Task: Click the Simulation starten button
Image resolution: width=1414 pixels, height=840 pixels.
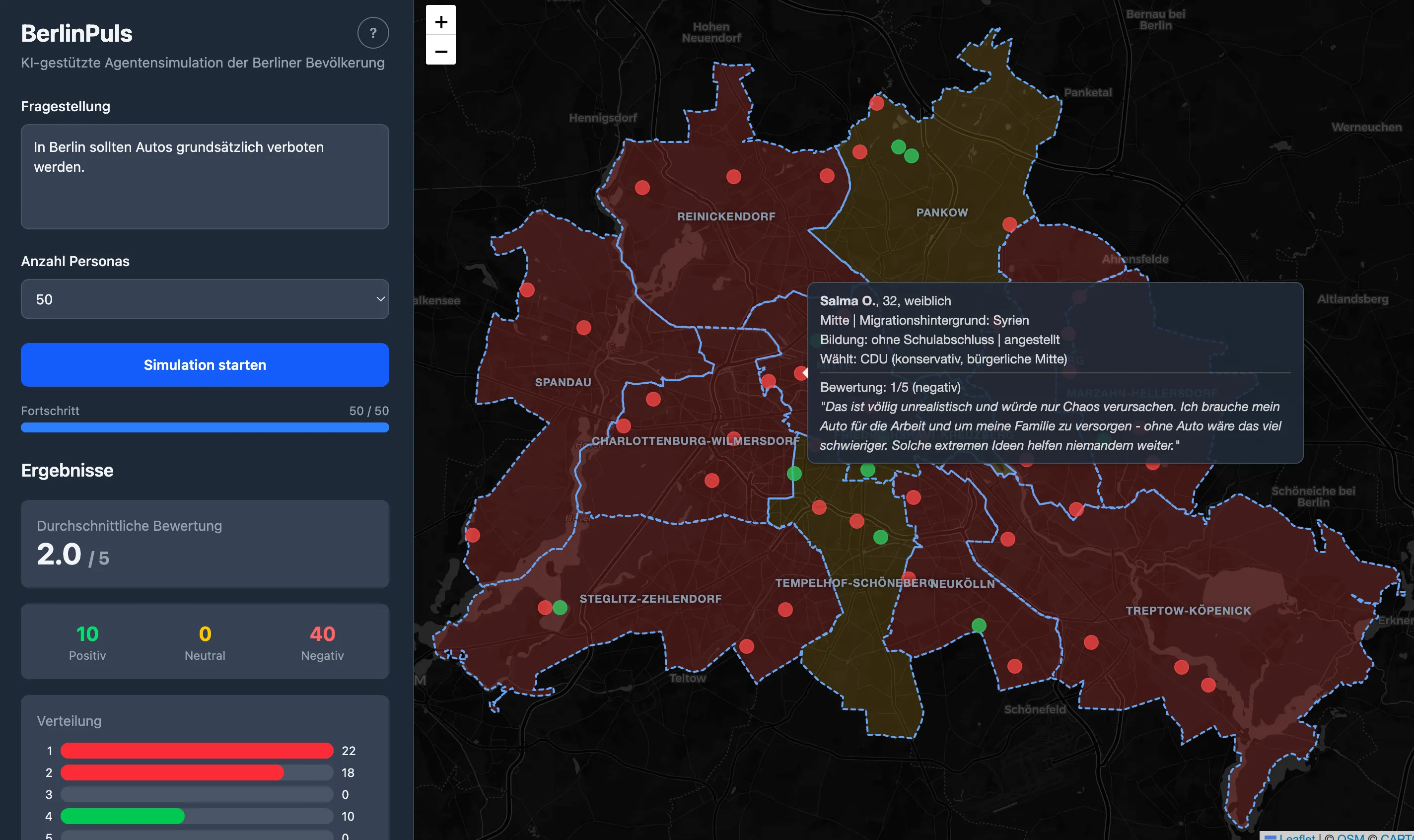Action: pos(205,364)
